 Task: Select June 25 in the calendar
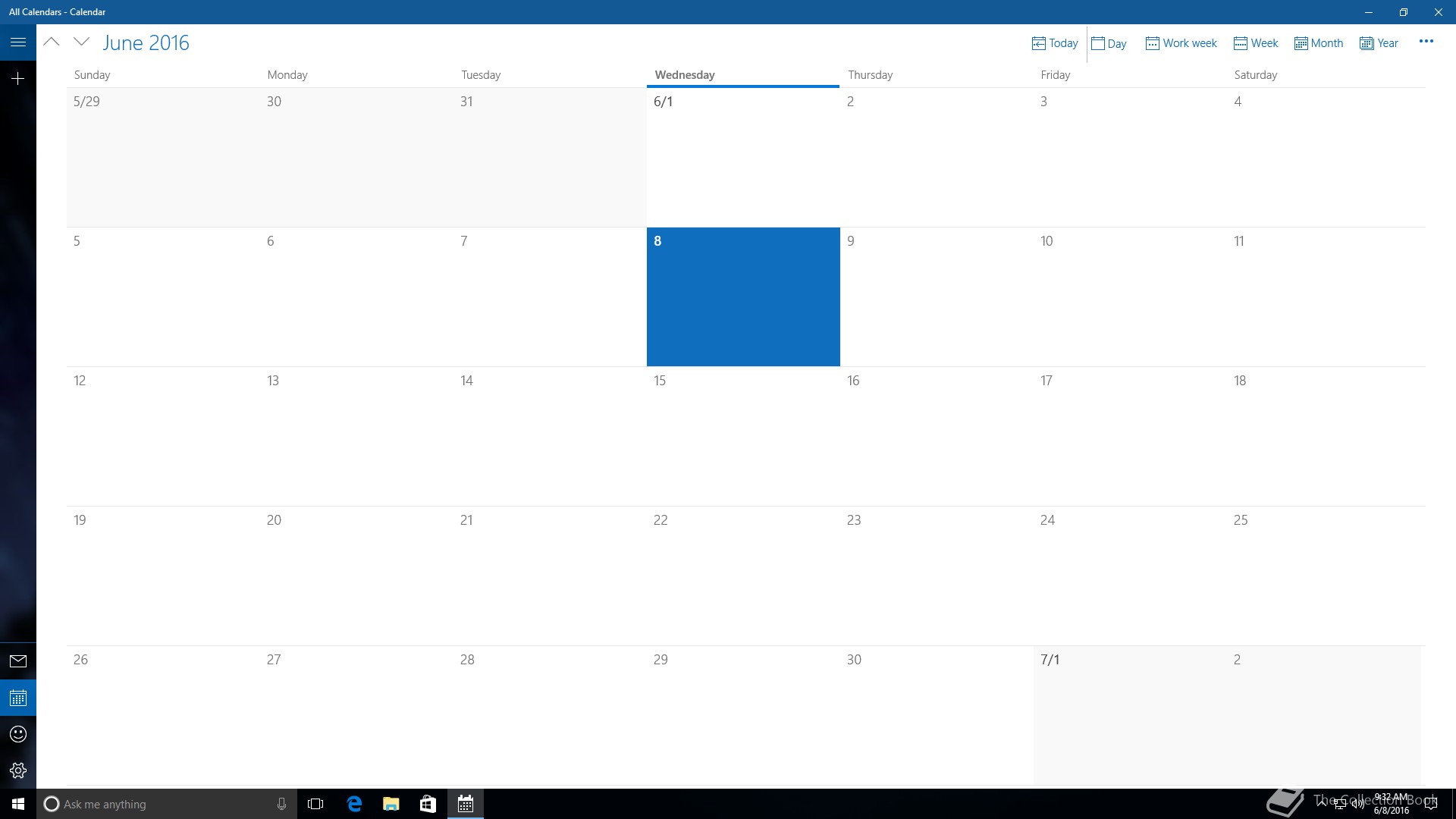click(1326, 576)
